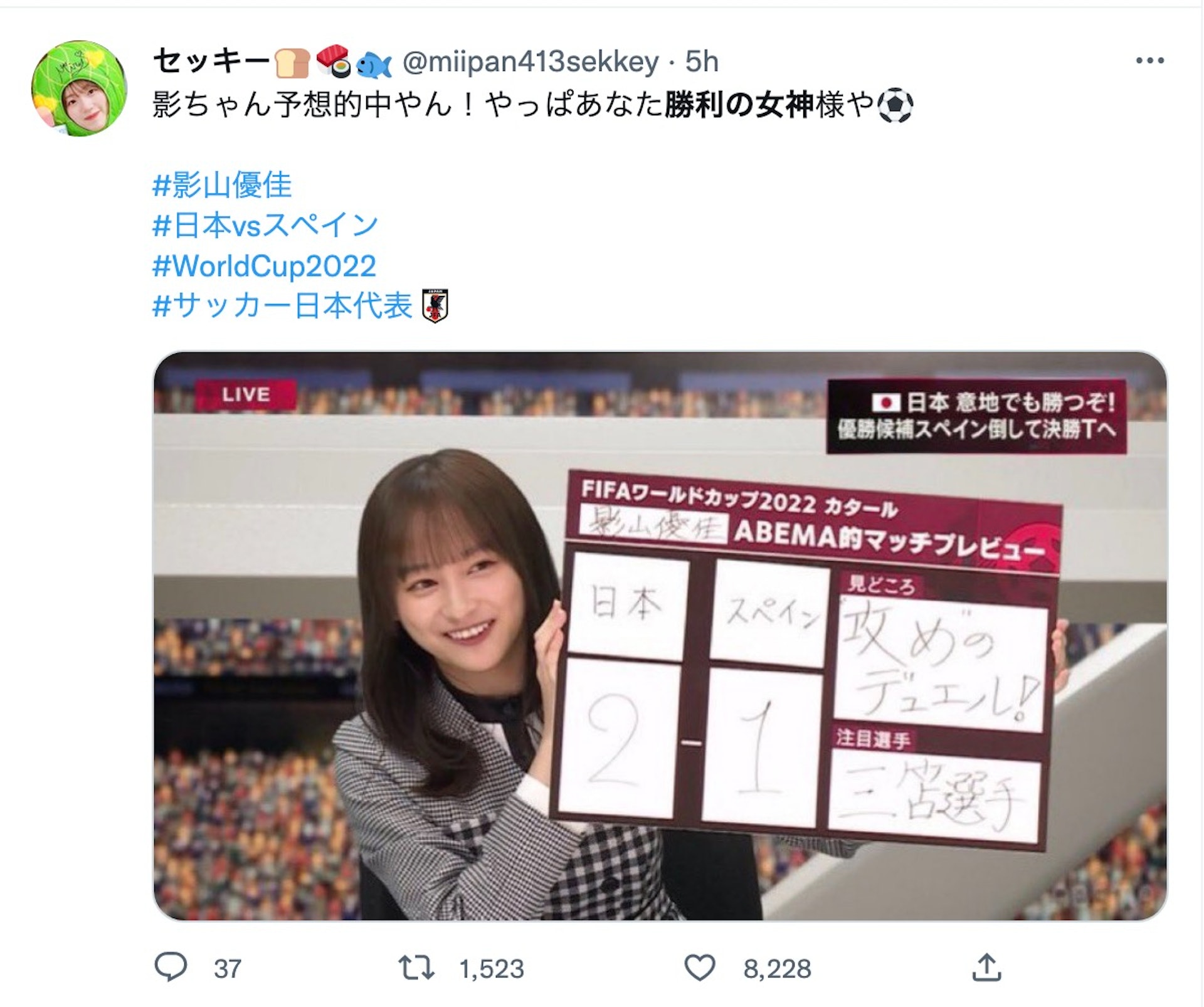Viewport: 1204px width, 1007px height.
Task: Open hashtag #サッカー日本代表
Action: coord(282,306)
